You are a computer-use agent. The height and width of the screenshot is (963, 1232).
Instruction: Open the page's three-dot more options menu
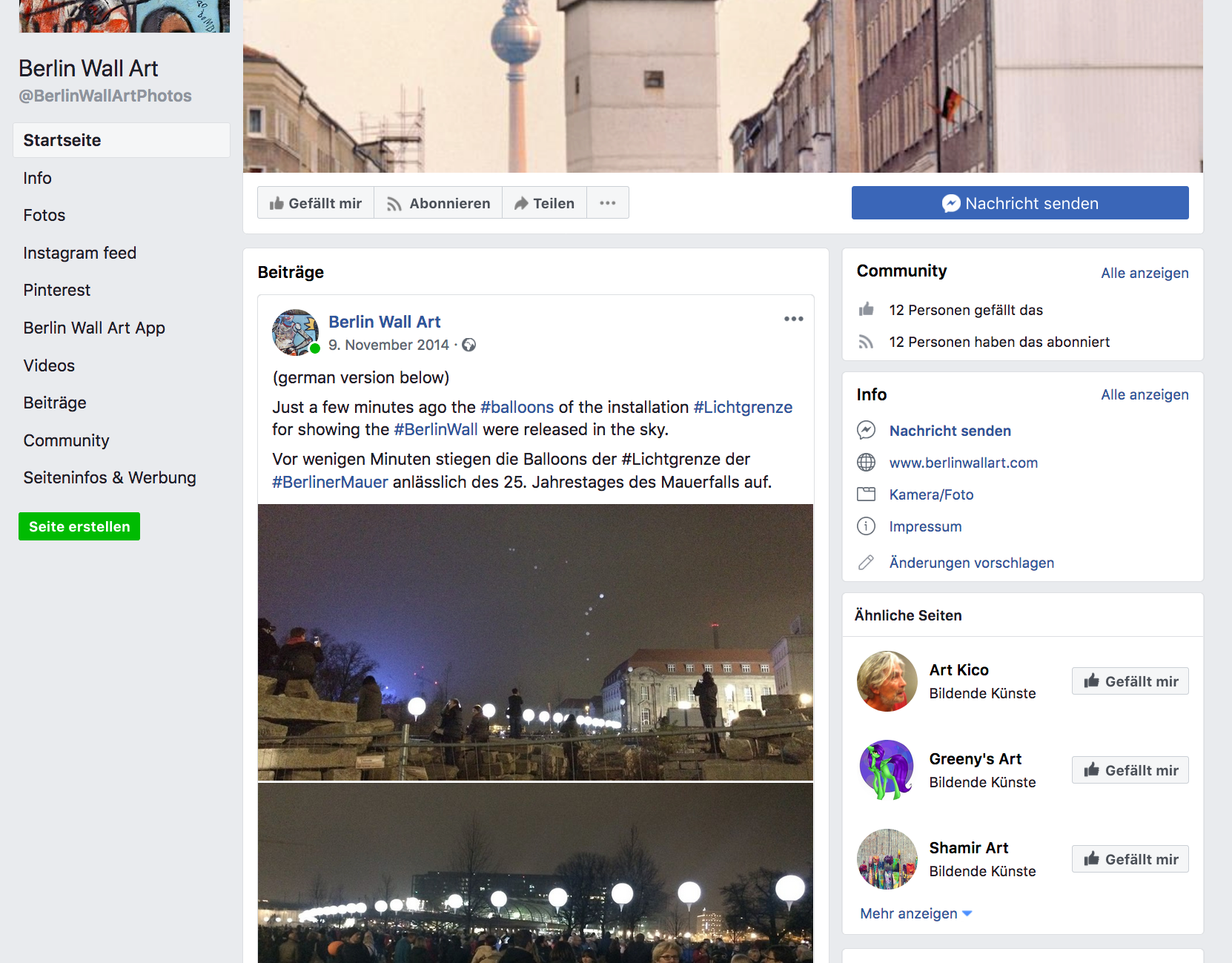[608, 203]
